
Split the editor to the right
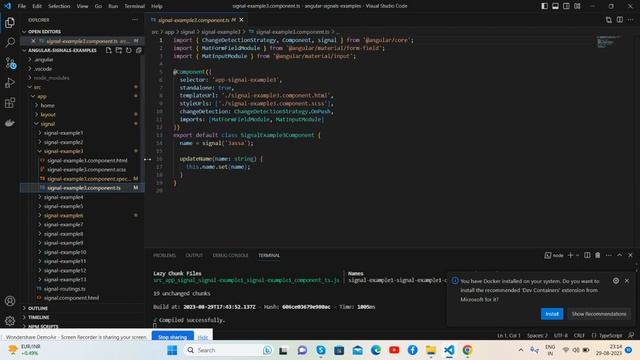pyautogui.click(x=620, y=20)
